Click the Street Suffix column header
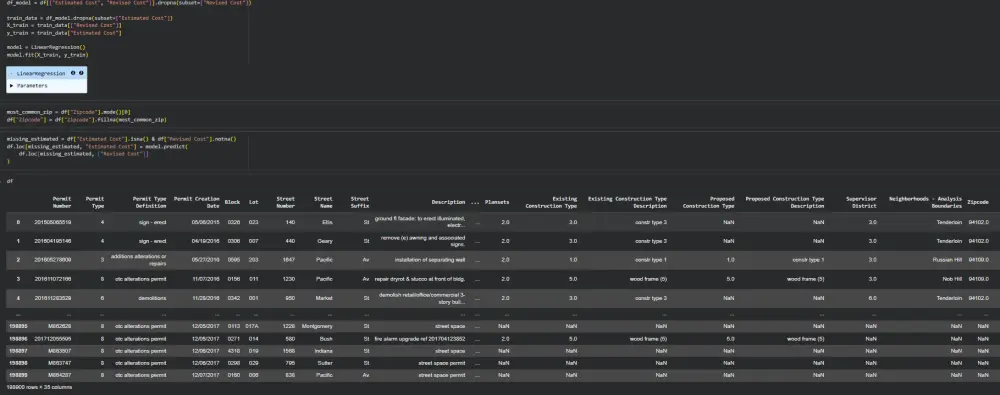The image size is (1000, 395). pyautogui.click(x=359, y=202)
